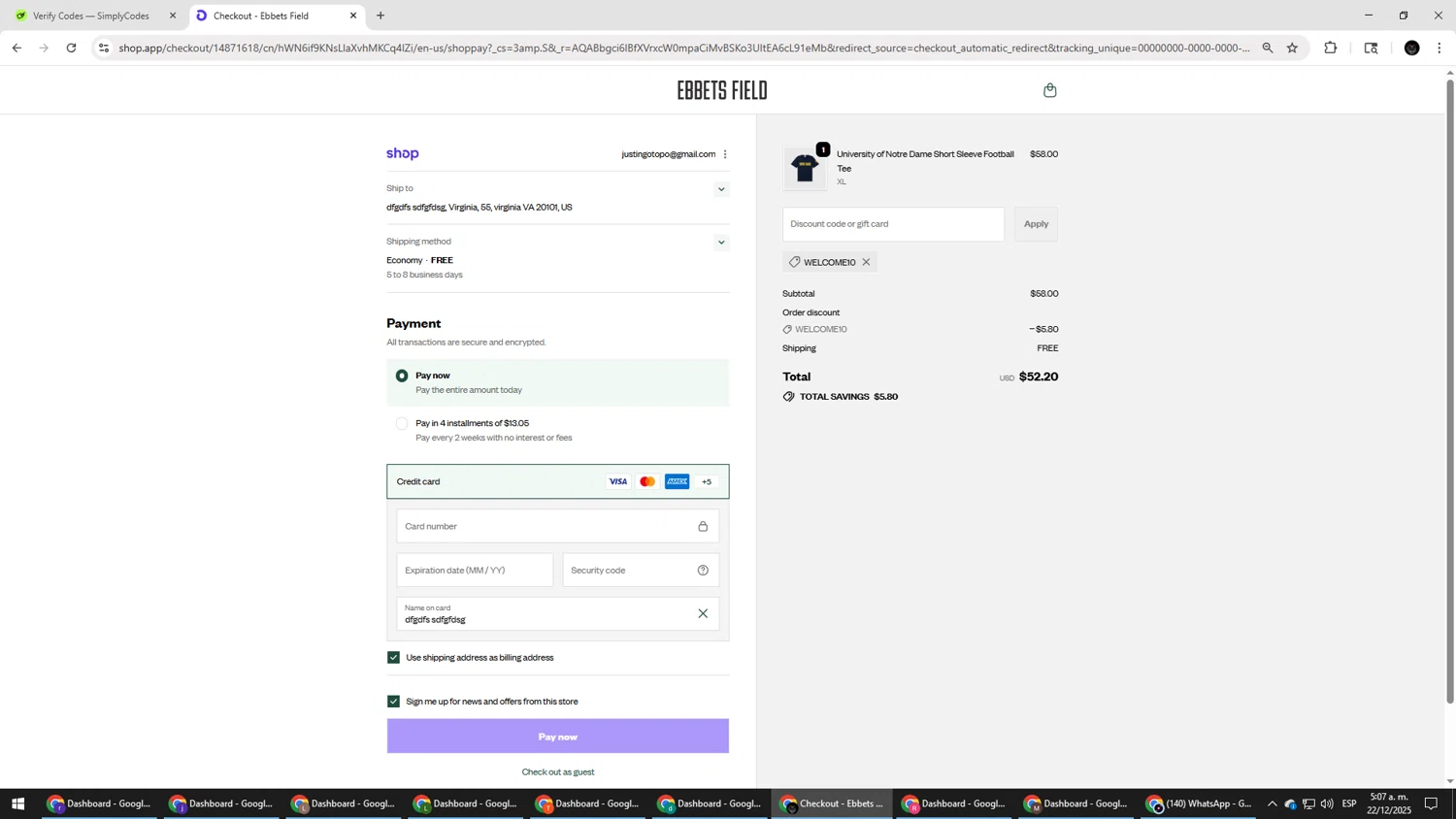Click the American Express icon
Image resolution: width=1456 pixels, height=819 pixels.
(678, 482)
